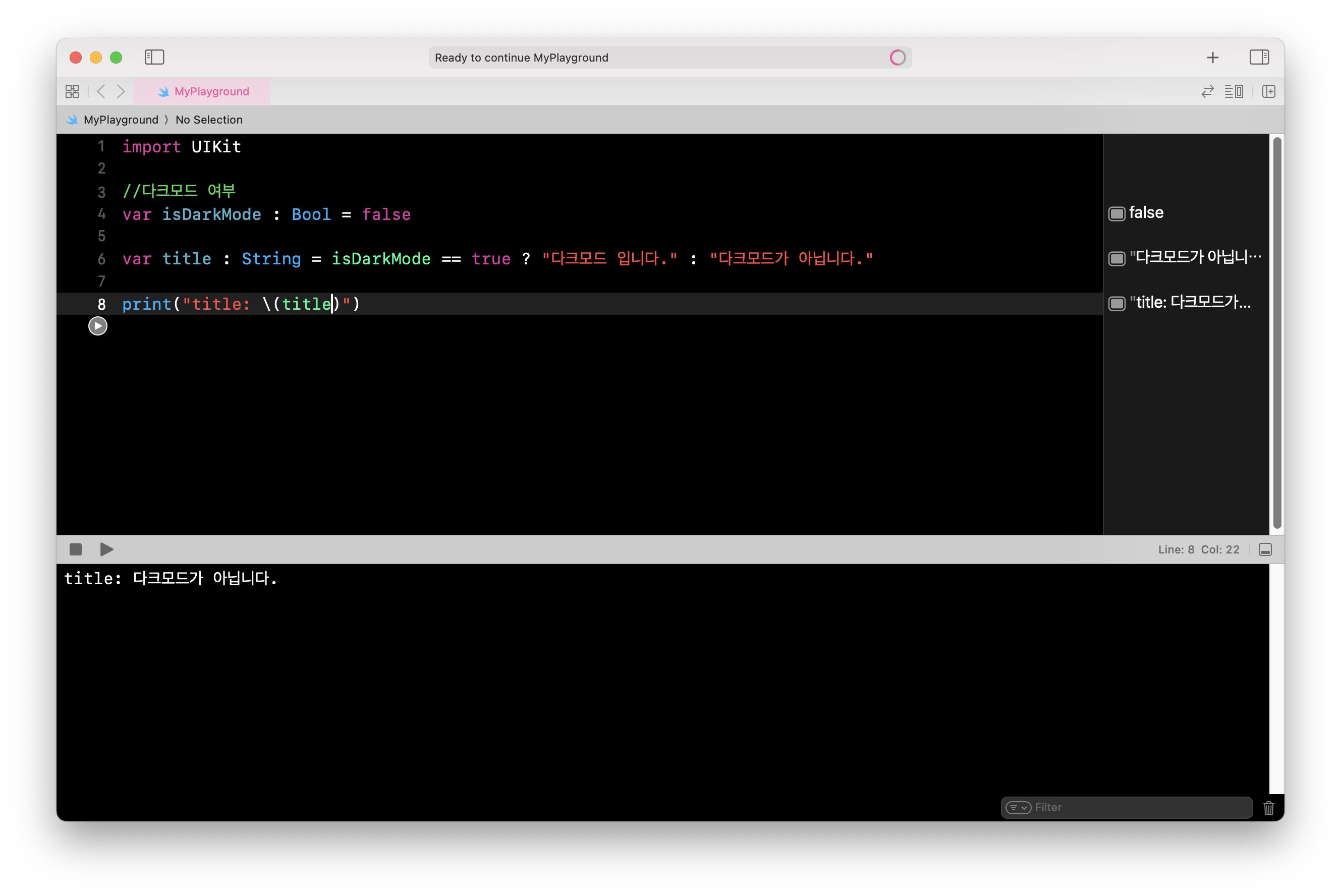Hide the debug console area toggle

(x=1265, y=549)
